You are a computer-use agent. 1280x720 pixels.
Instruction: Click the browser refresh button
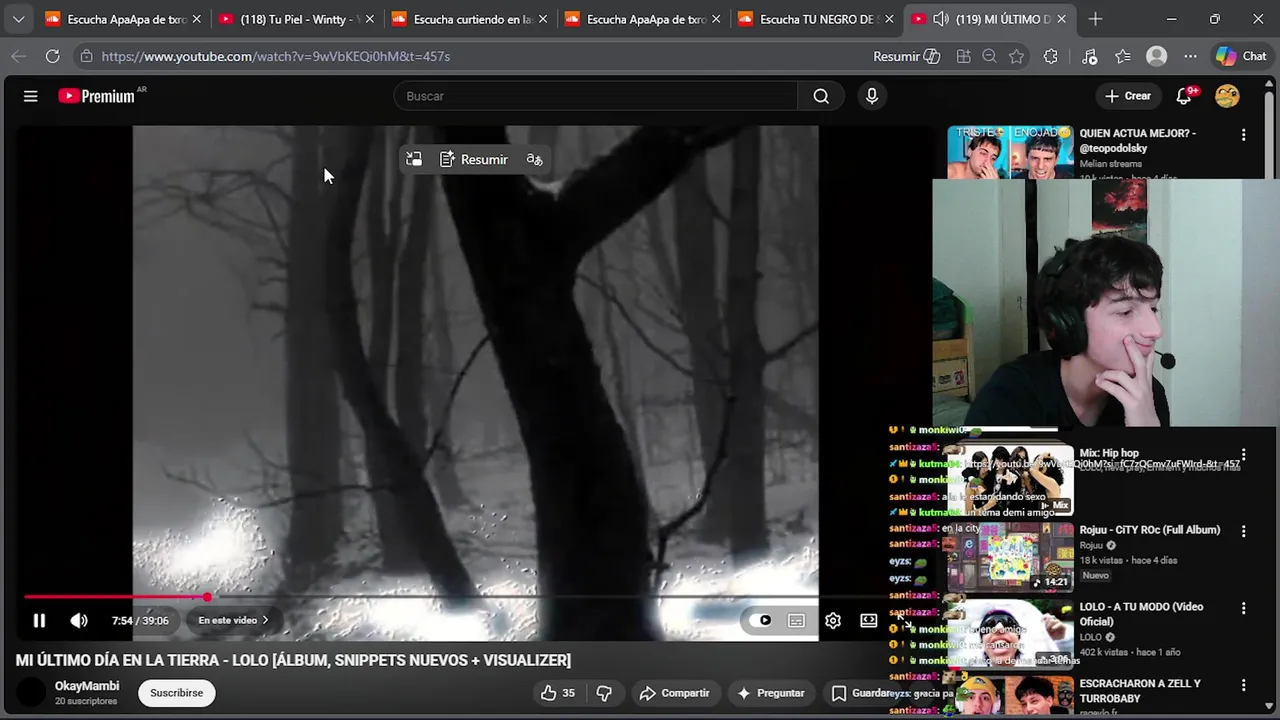tap(52, 57)
